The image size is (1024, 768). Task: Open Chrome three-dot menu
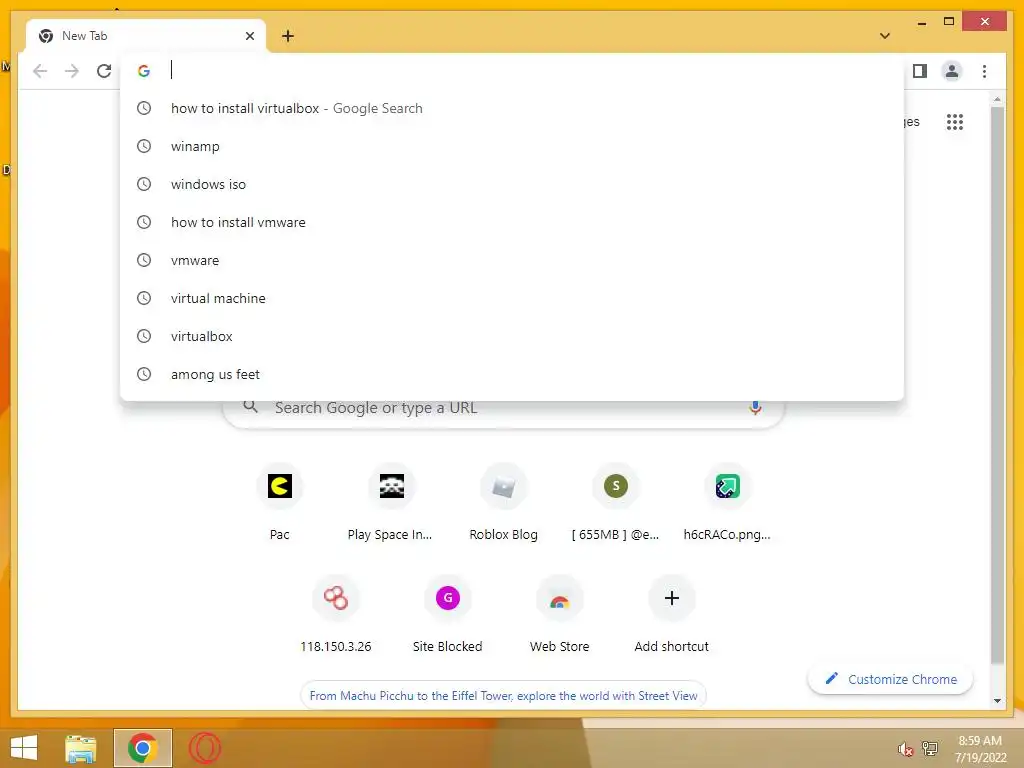984,71
